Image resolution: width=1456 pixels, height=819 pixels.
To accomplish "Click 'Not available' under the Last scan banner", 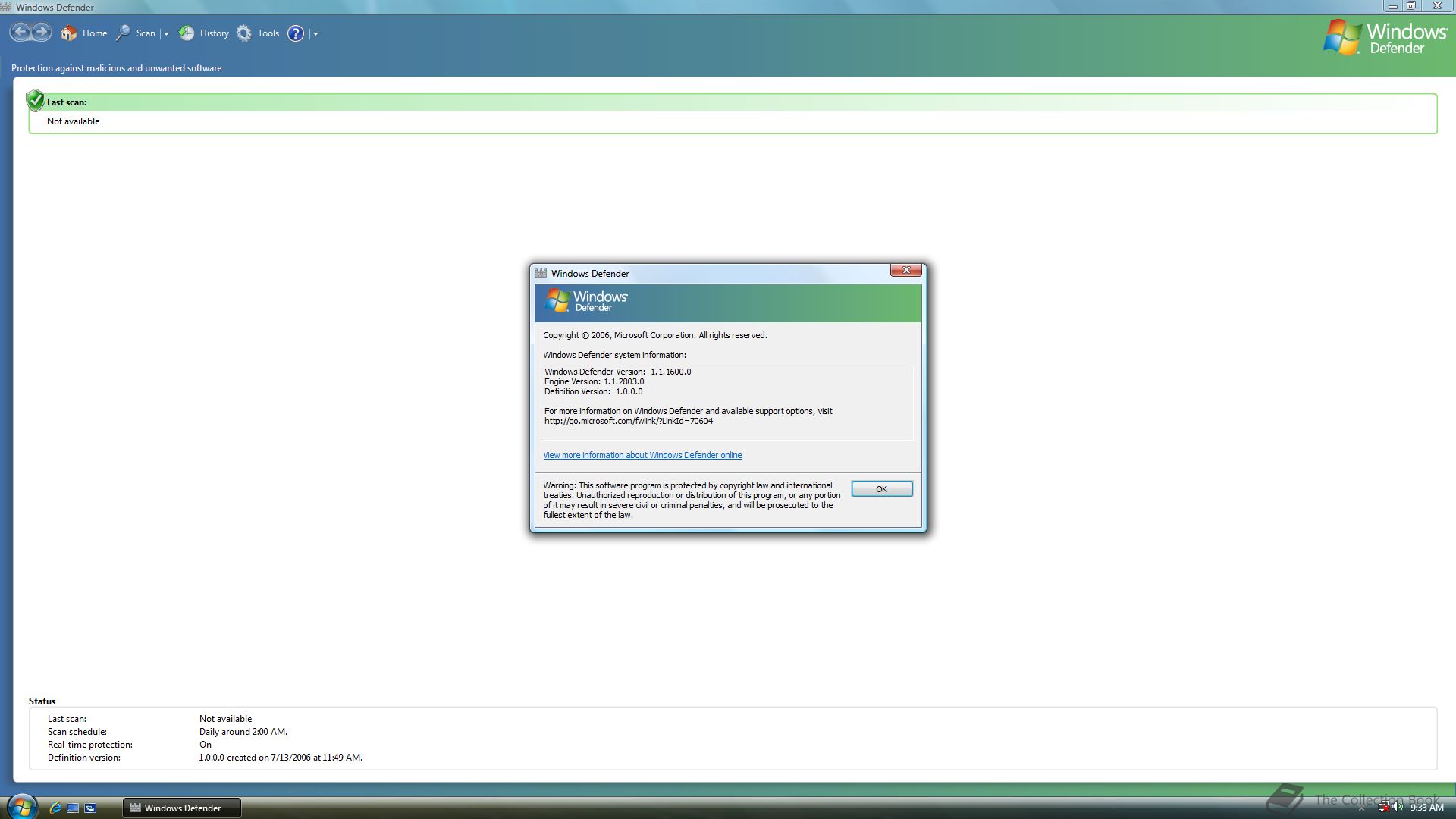I will pos(73,121).
